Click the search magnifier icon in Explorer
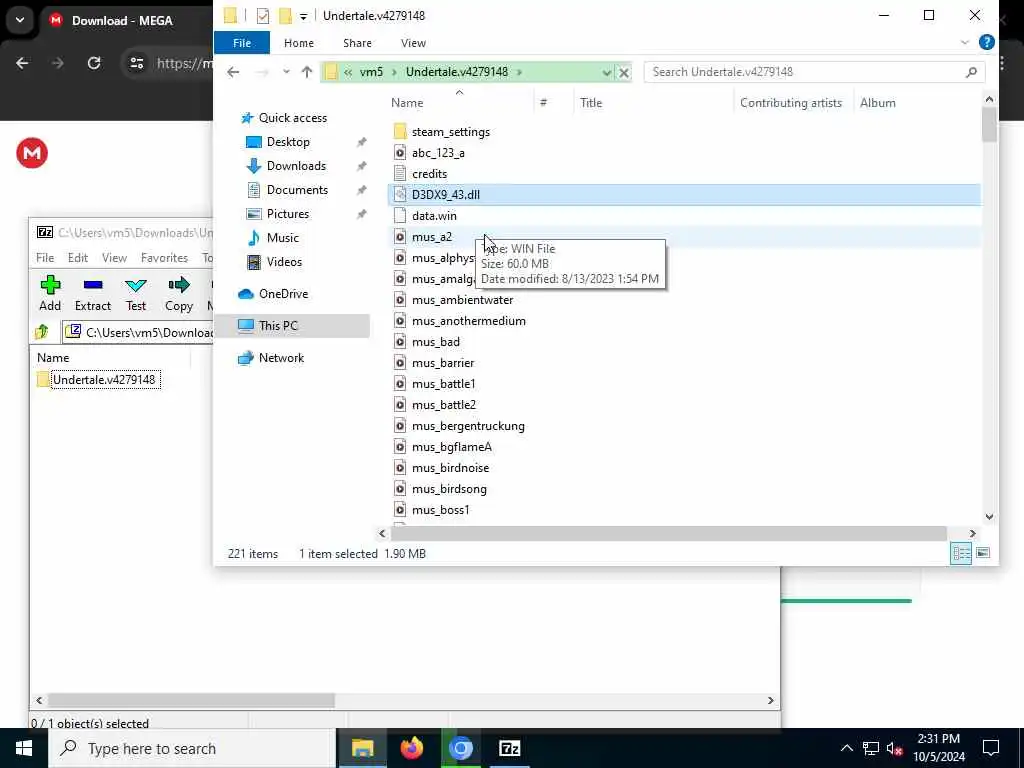This screenshot has height=768, width=1024. pos(971,72)
